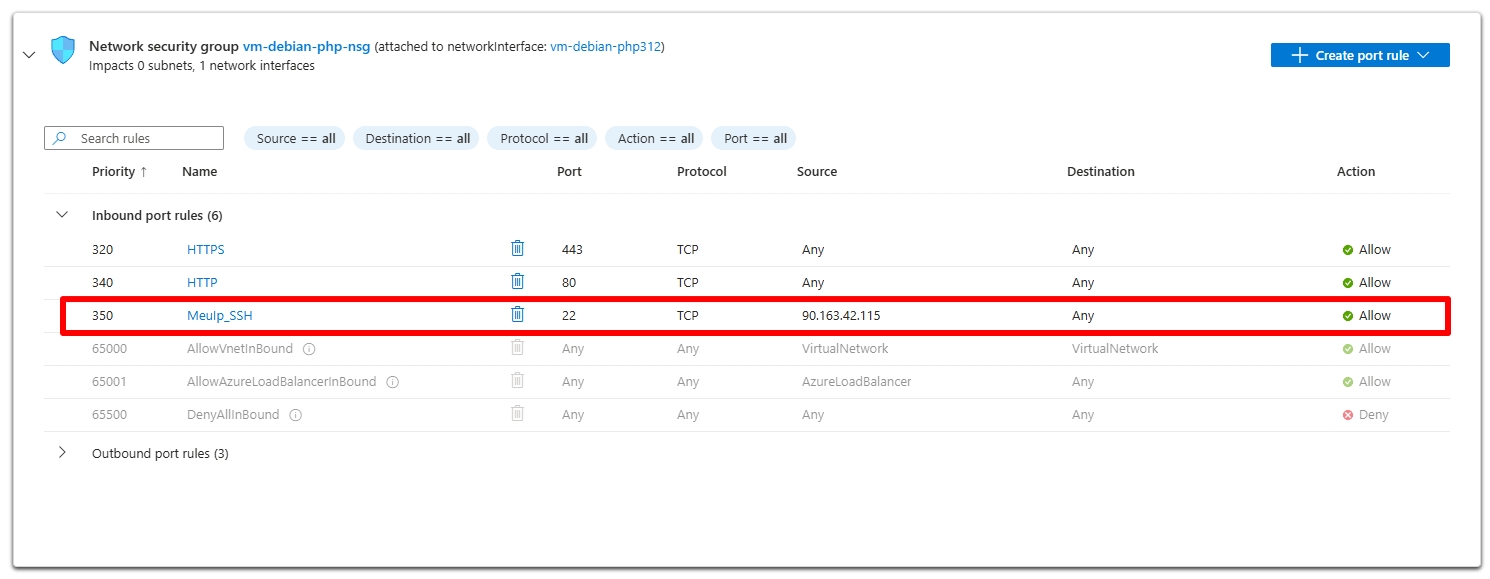Viewport: 1490px width, 579px height.
Task: Click port value 80
Action: (569, 283)
